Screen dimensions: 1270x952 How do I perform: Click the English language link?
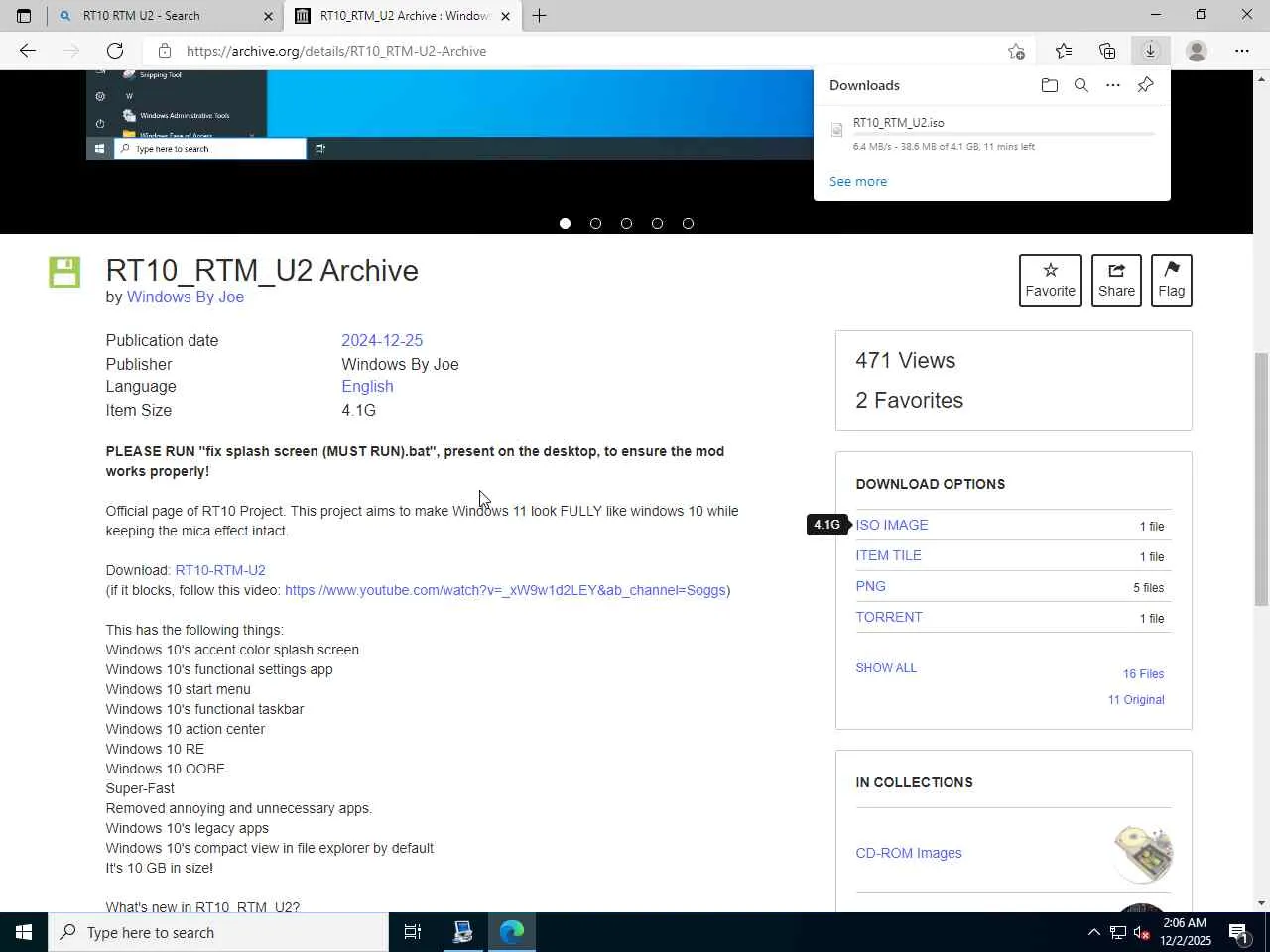(x=367, y=386)
